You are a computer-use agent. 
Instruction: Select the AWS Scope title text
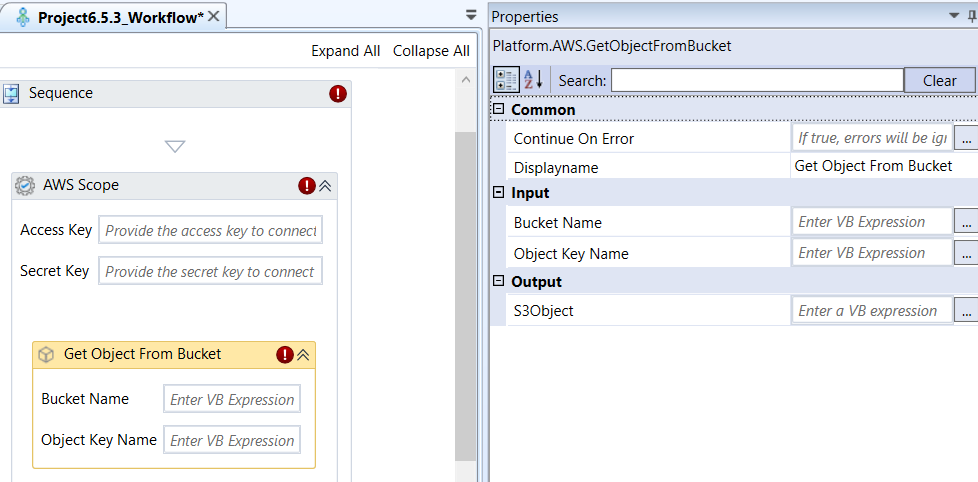80,185
